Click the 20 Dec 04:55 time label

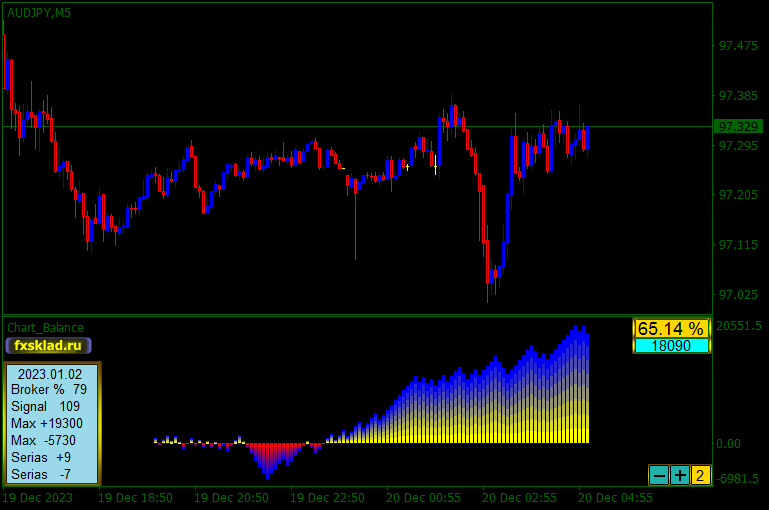[615, 498]
